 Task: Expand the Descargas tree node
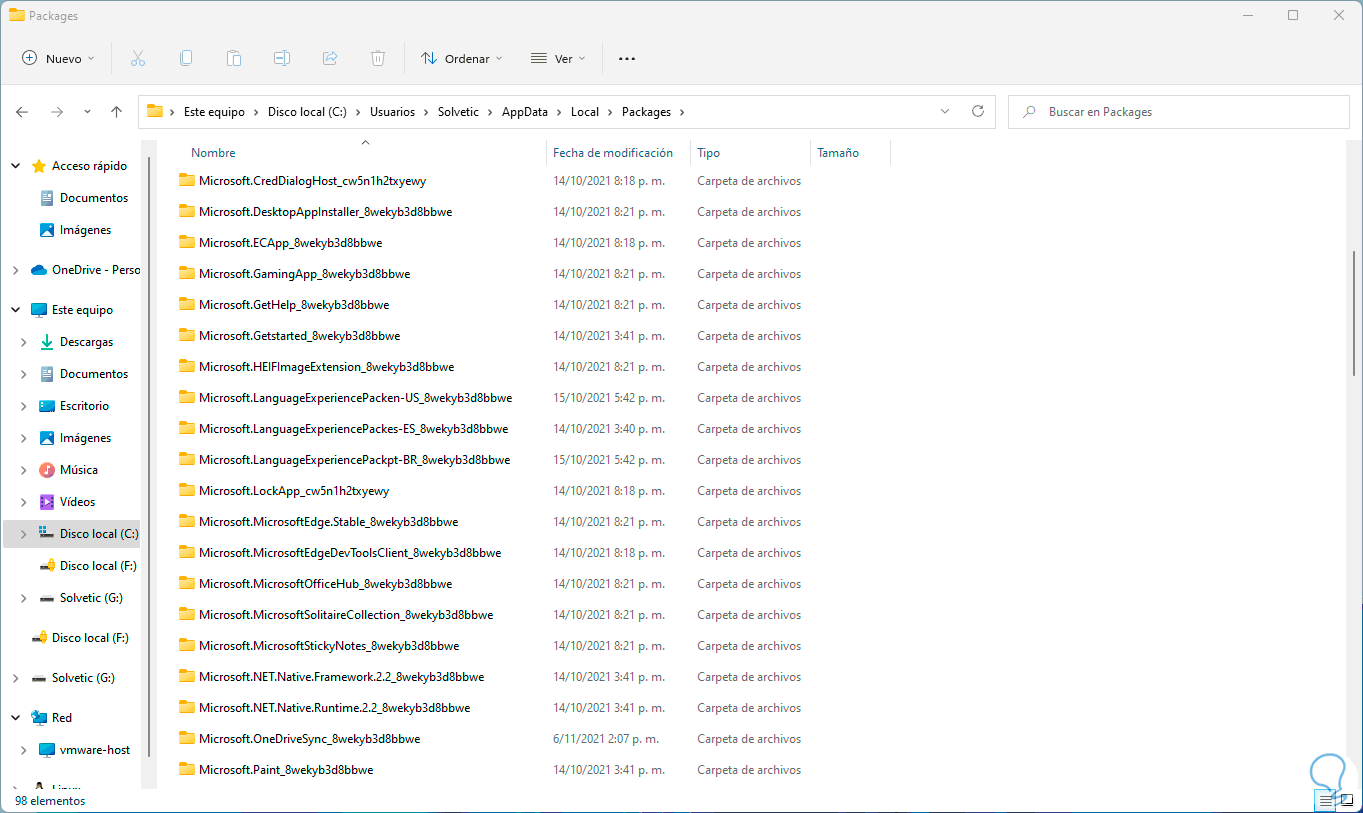tap(23, 342)
